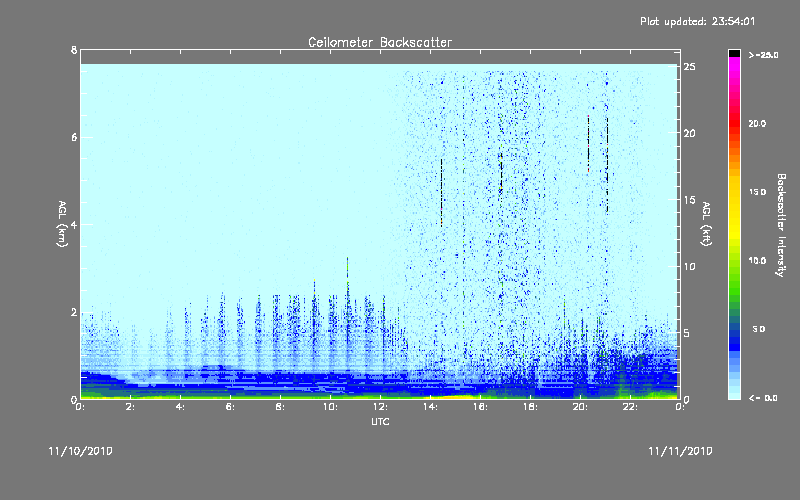Click the left 'AGL (km)' axis label

coord(62,224)
